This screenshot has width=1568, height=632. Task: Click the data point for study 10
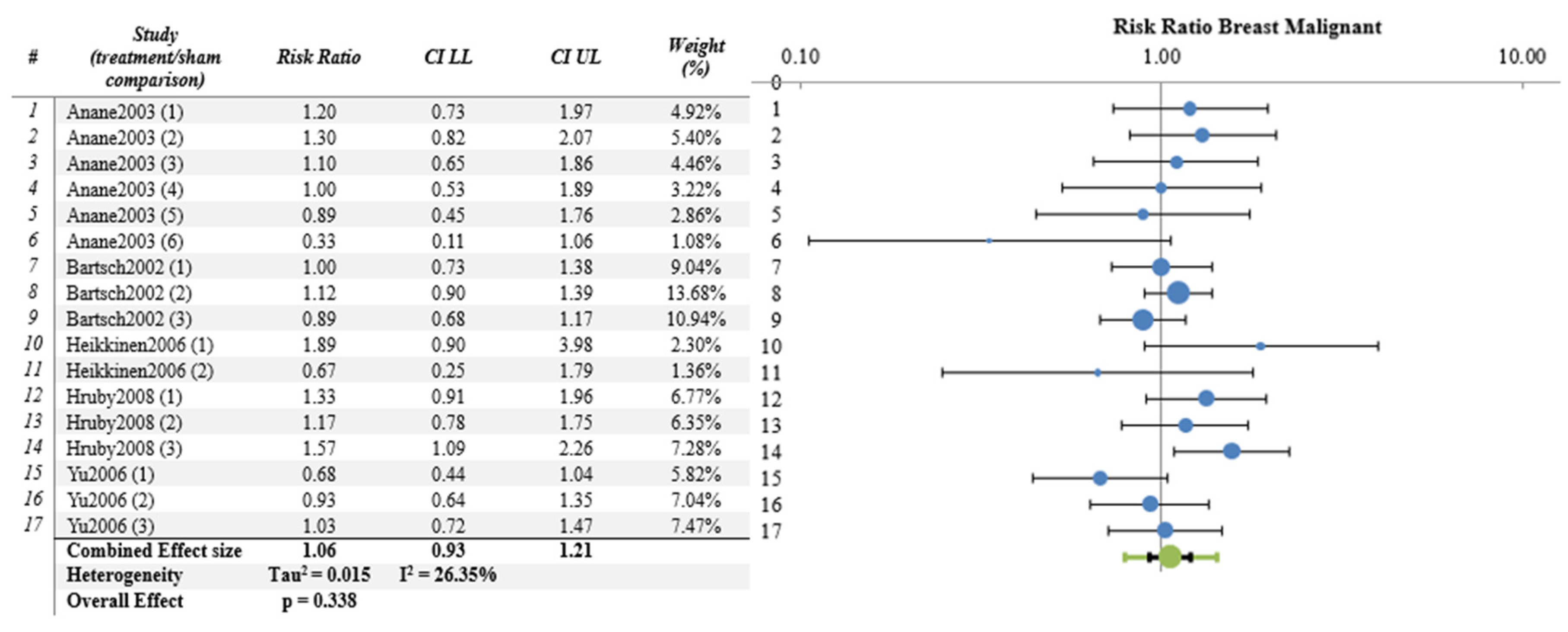(1260, 346)
